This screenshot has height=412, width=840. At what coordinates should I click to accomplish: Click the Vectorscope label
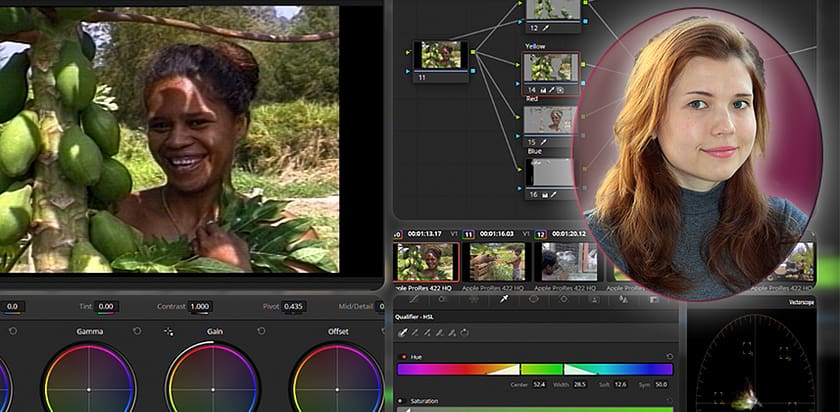coord(801,303)
